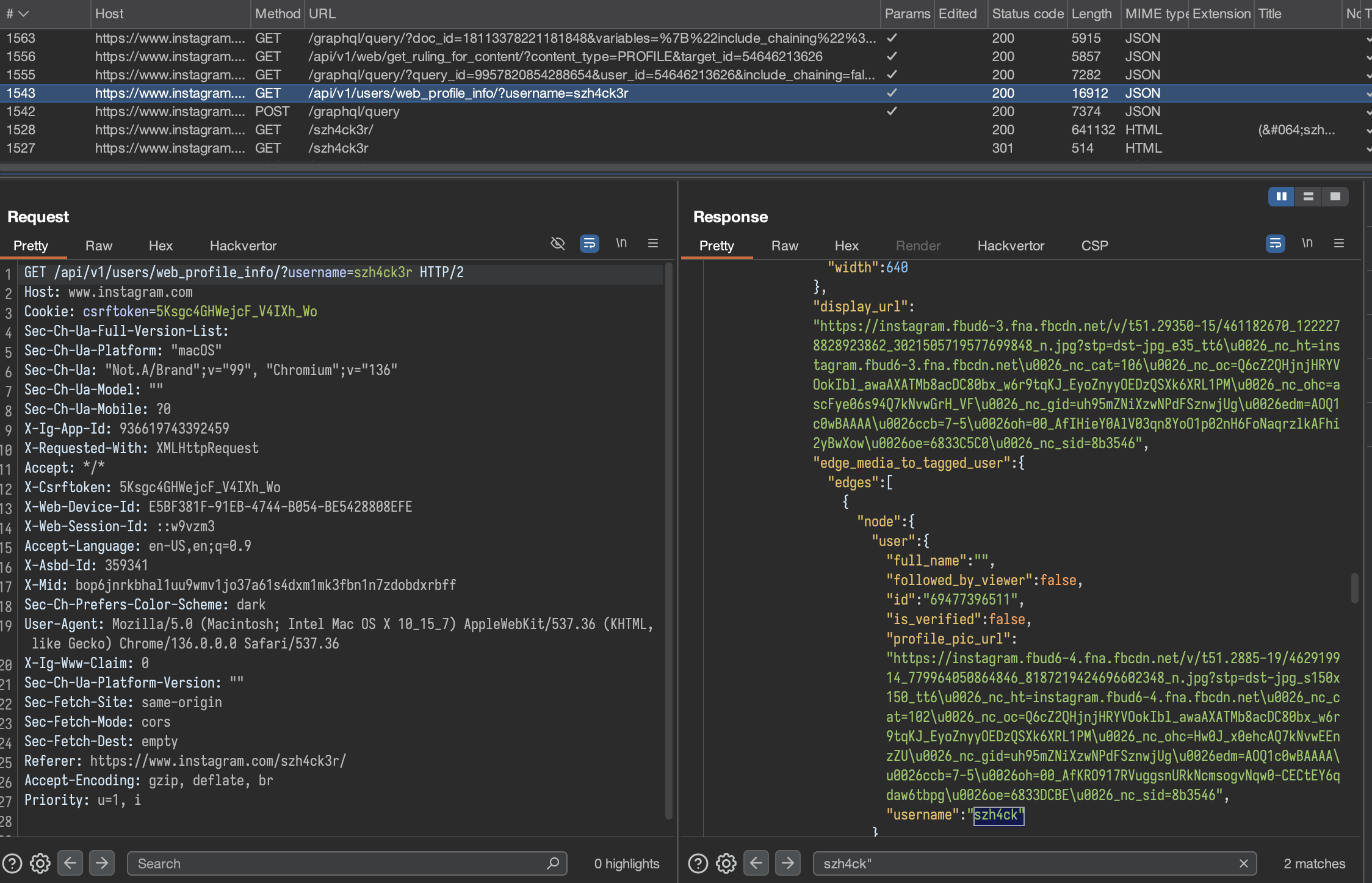This screenshot has width=1372, height=883.
Task: Sort by Params column header
Action: 908,13
